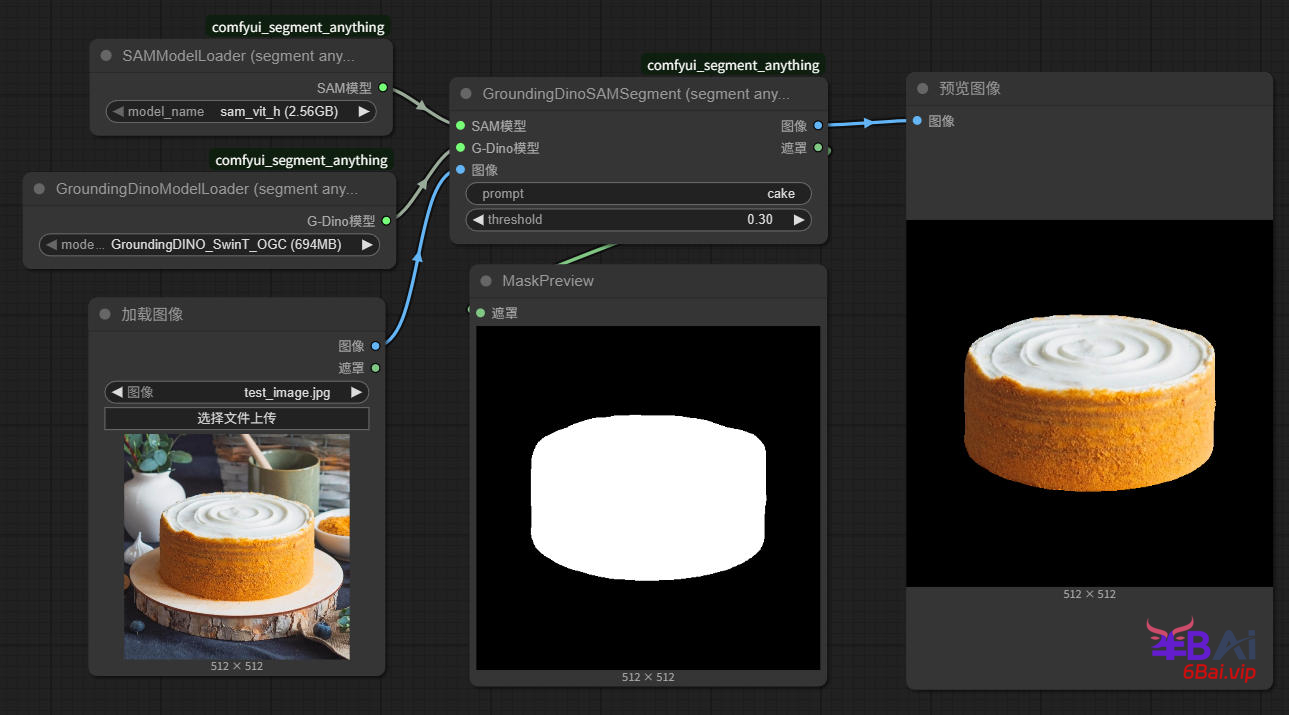
Task: Click SAMModelLoader node's SAM模型 output port
Action: click(383, 88)
